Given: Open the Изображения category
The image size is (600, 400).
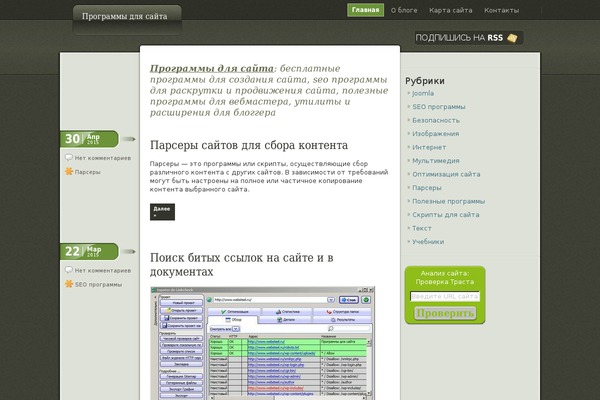Looking at the screenshot, I should click(435, 134).
